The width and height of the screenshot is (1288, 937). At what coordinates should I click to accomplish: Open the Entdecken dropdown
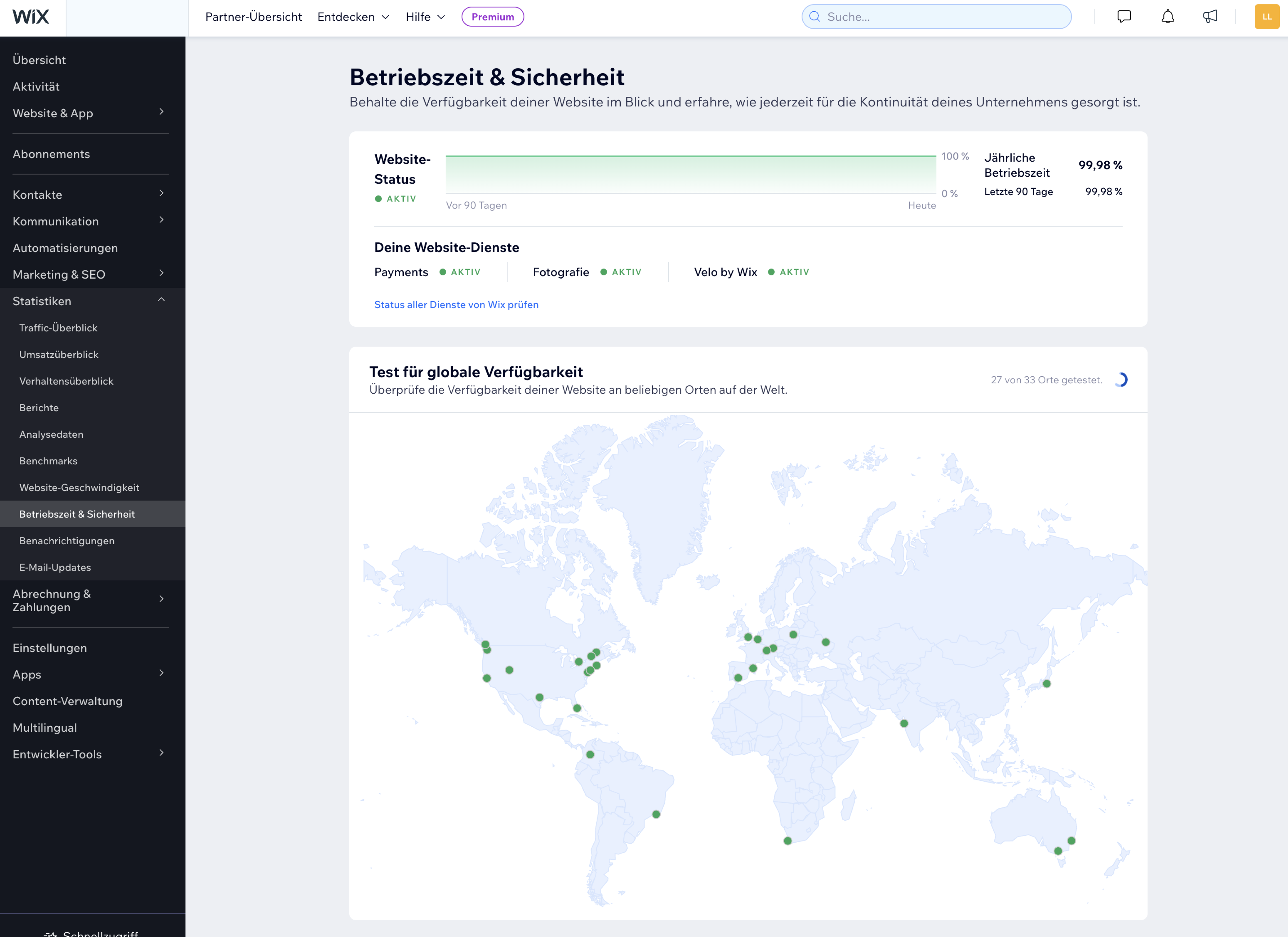[353, 17]
